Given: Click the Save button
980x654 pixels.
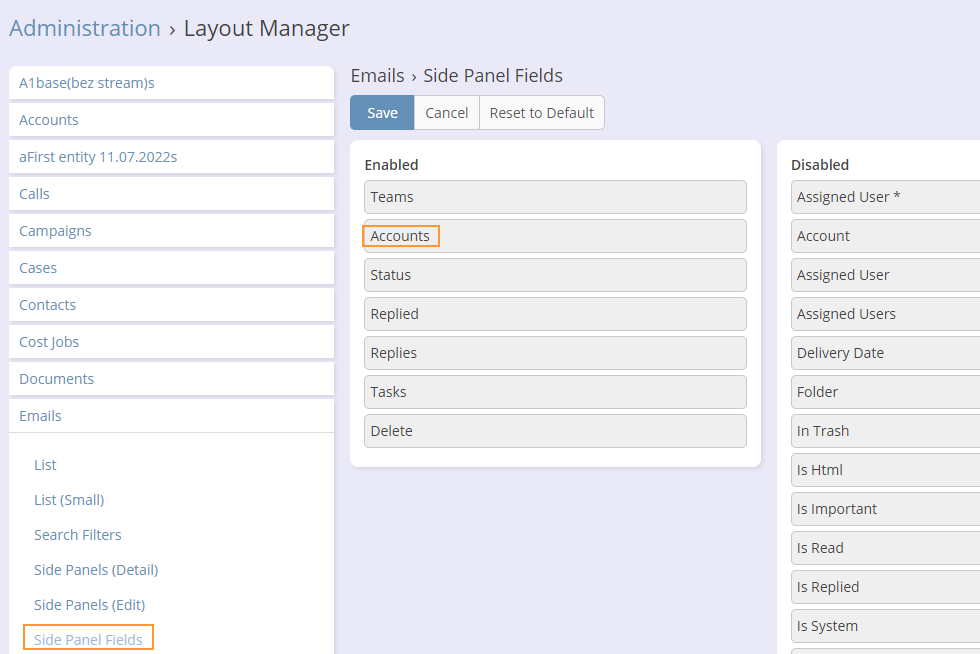Looking at the screenshot, I should 382,113.
